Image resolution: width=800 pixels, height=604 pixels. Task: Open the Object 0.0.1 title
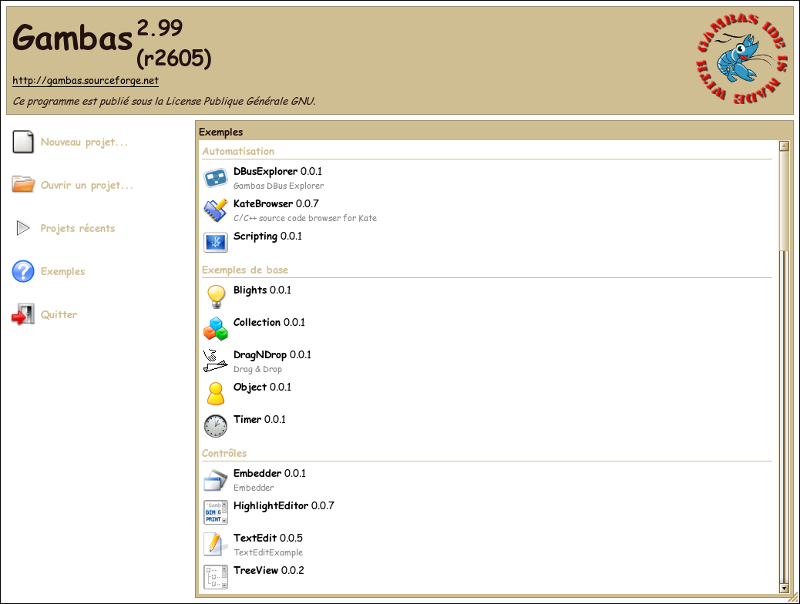click(x=262, y=387)
